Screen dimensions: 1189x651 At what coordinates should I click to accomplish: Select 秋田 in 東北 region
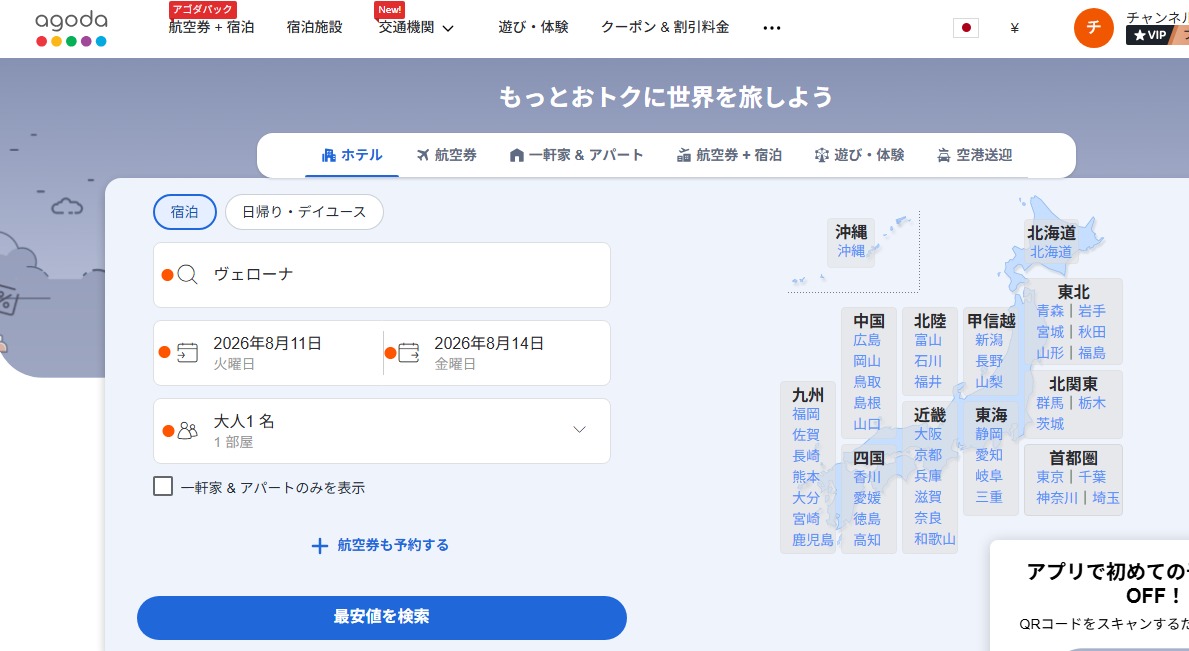tap(1092, 332)
